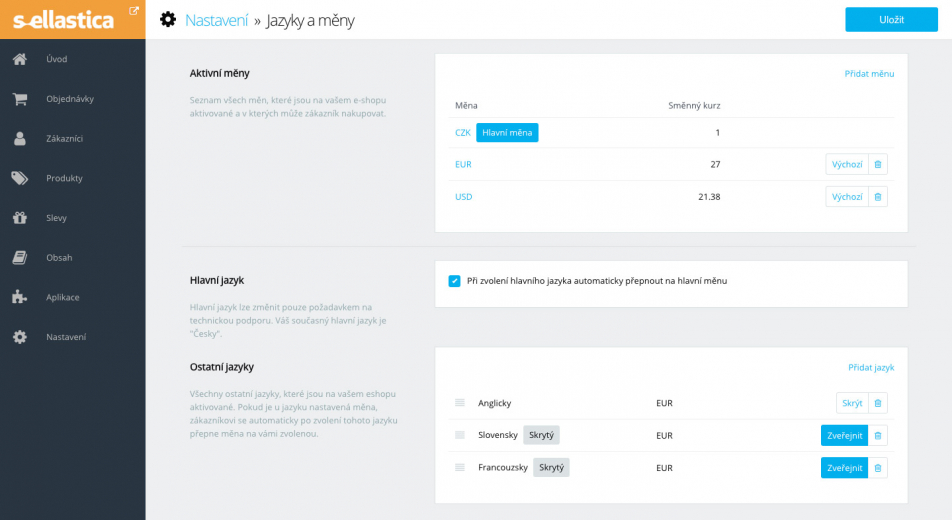Click the Produkty tags icon

coord(20,178)
